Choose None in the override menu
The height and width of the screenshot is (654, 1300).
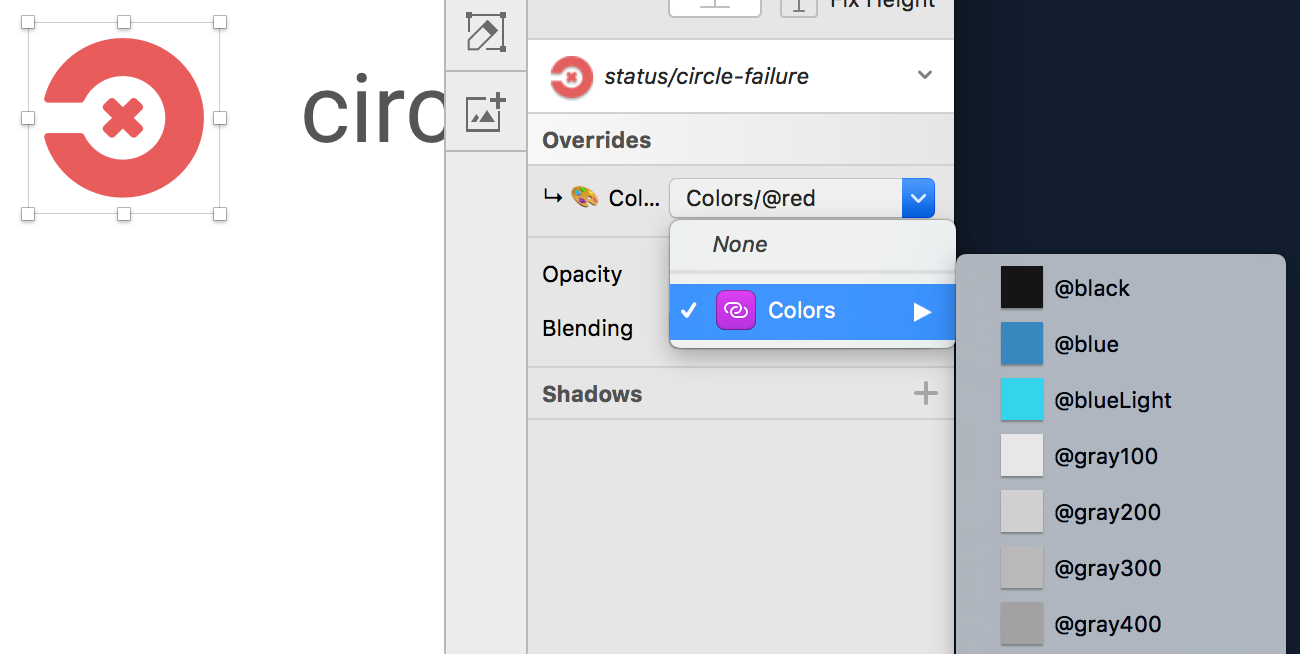pos(740,244)
